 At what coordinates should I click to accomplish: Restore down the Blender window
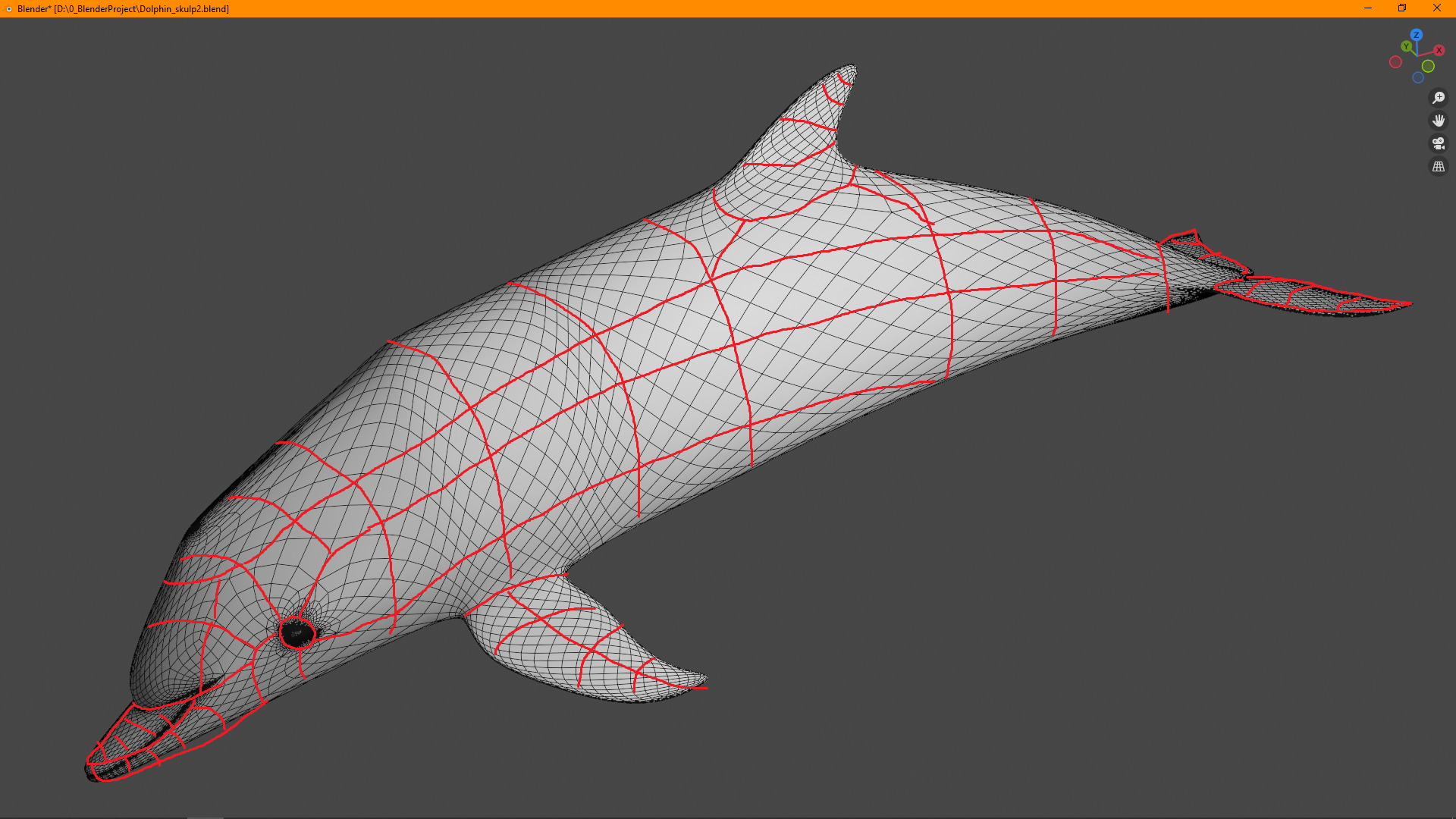[x=1402, y=8]
